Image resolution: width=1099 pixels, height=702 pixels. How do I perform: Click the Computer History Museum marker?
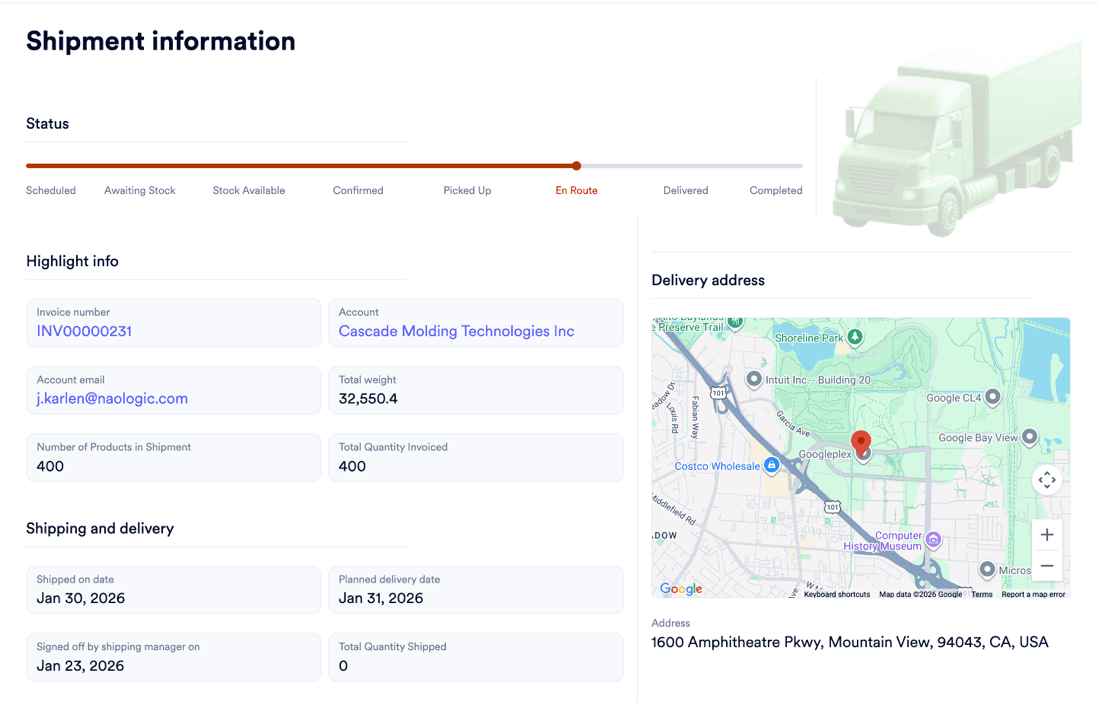click(x=933, y=539)
